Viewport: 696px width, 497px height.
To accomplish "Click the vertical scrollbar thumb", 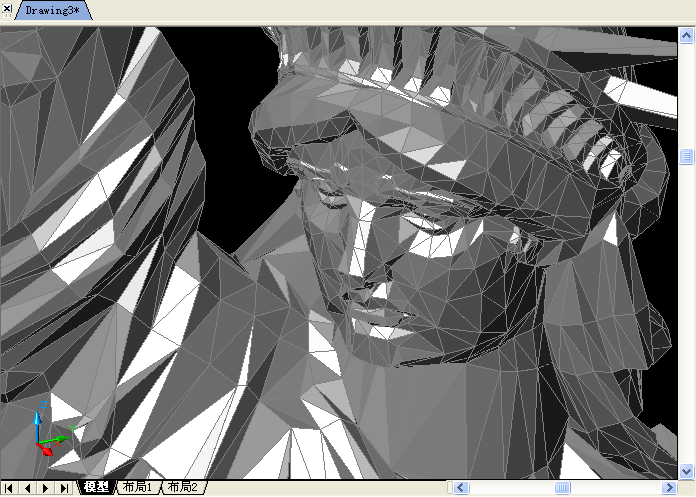I will pos(686,156).
